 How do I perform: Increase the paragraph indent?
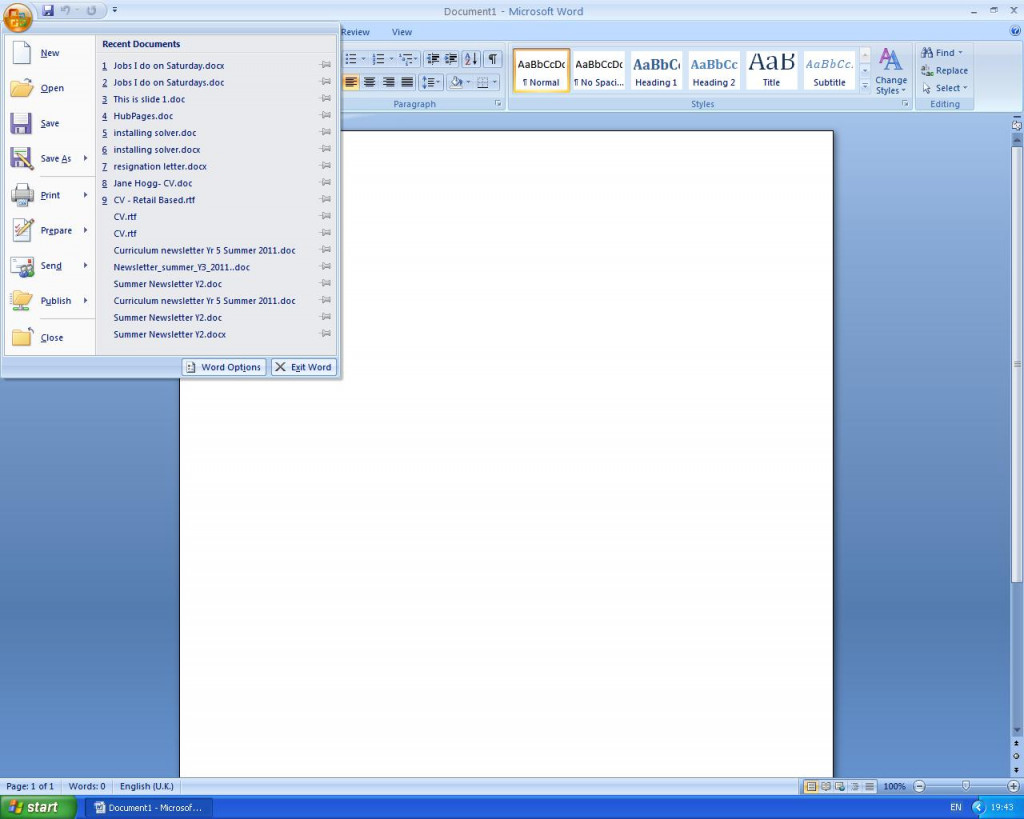[450, 59]
